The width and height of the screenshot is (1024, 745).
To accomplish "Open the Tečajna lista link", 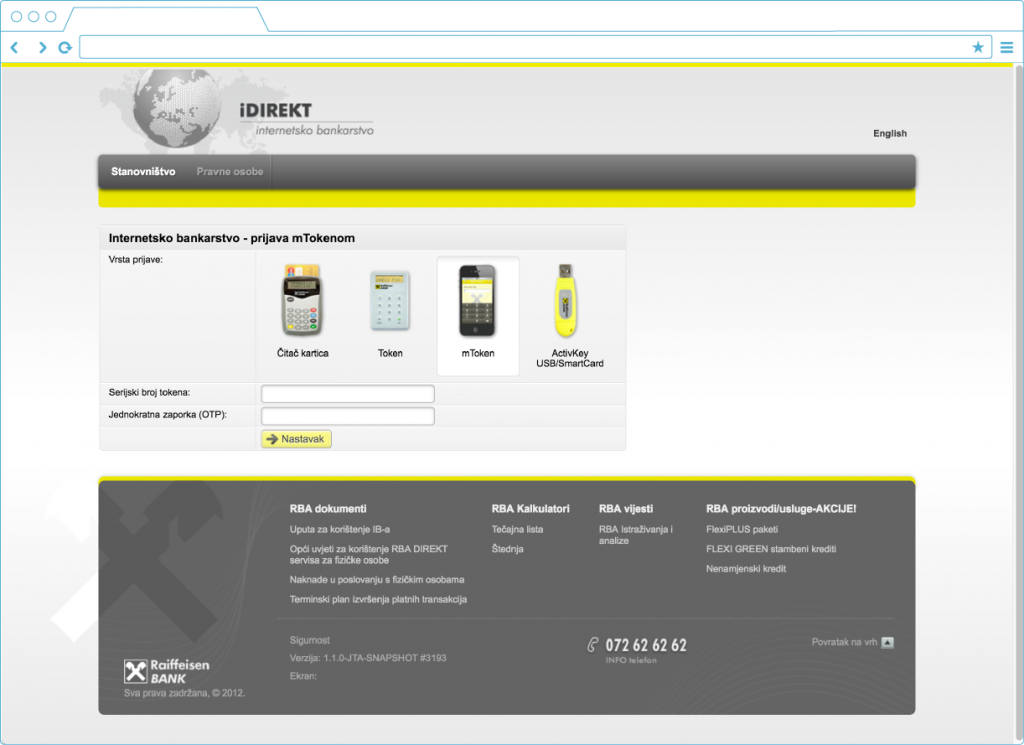I will pos(517,530).
